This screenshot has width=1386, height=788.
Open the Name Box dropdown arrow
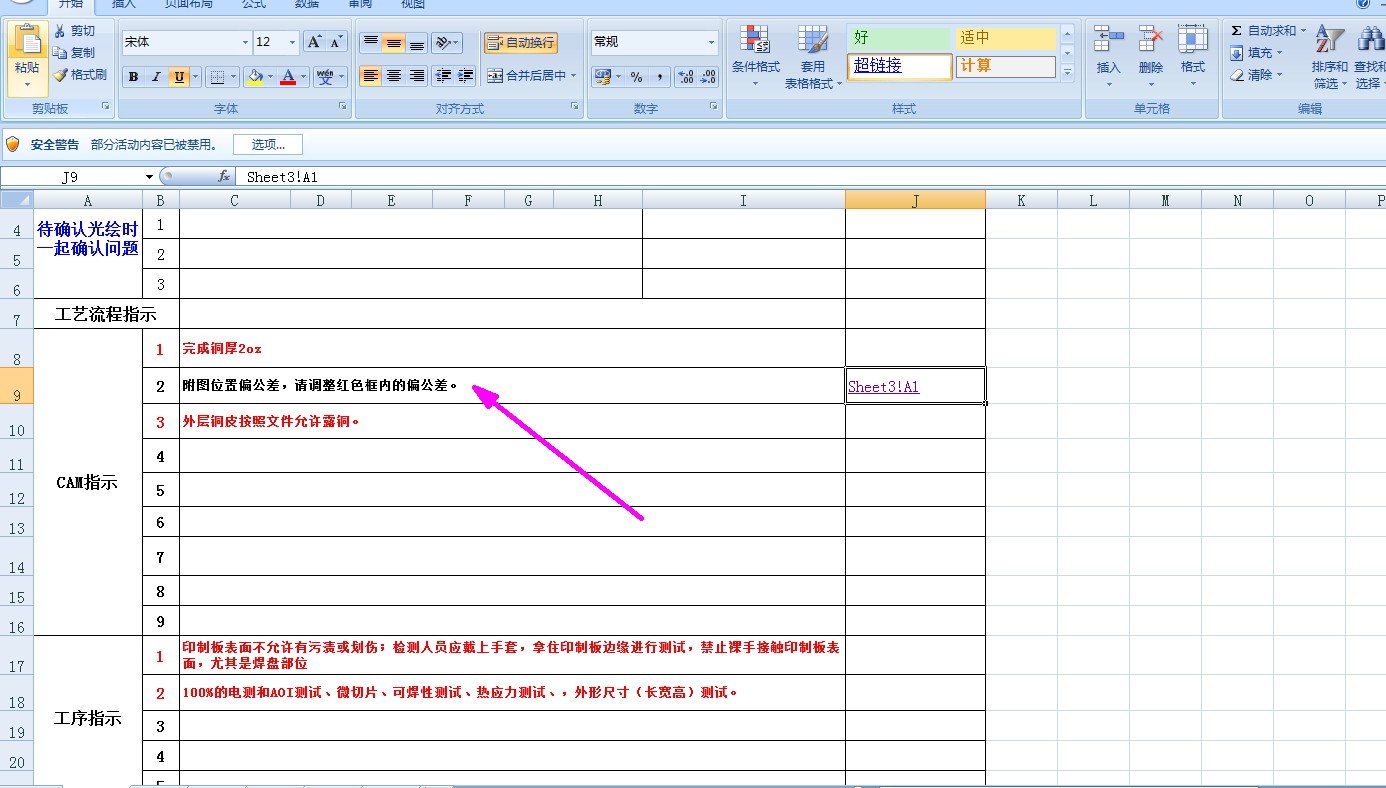click(x=149, y=176)
